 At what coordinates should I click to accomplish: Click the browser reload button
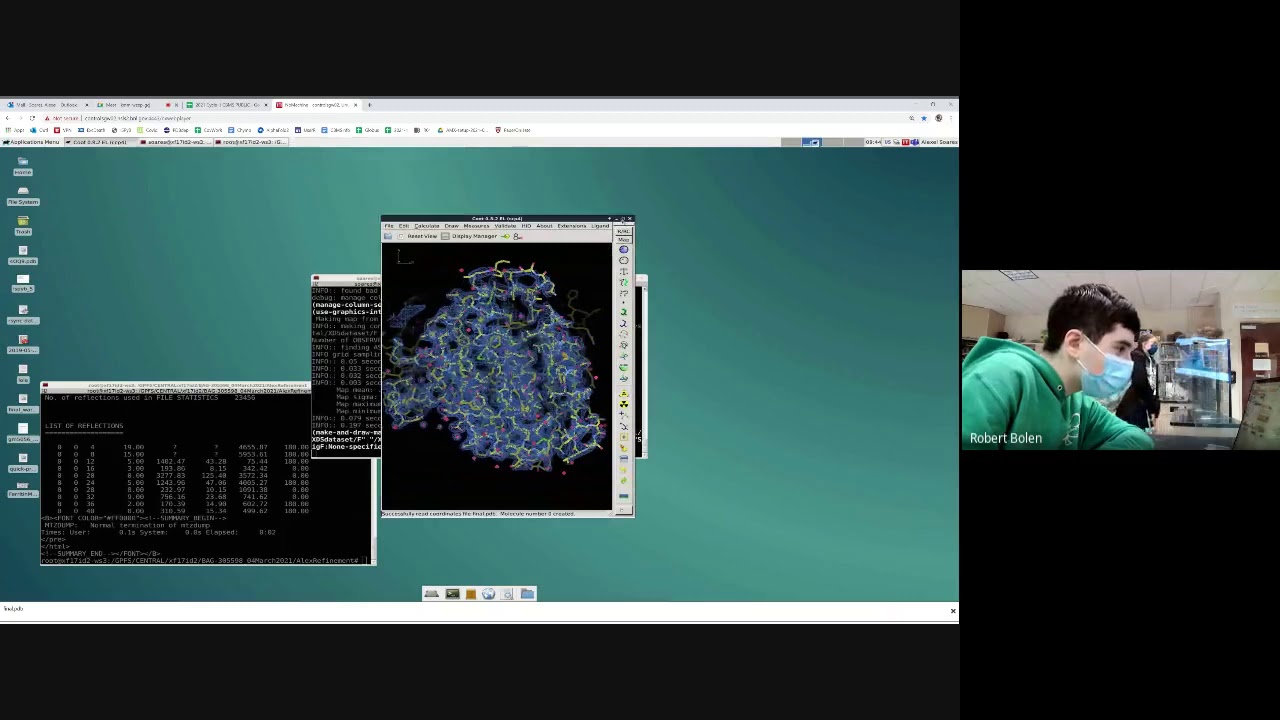click(x=32, y=118)
